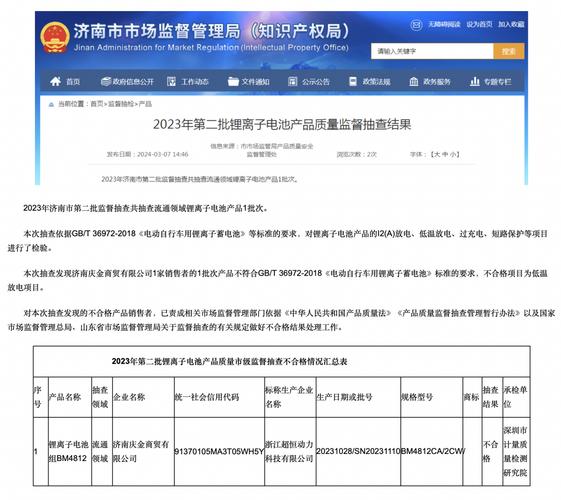Image resolution: width=561 pixels, height=500 pixels.
Task: Click the article title 2023年第二批锂离子电池产品质量监督抽查结果
Action: coord(282,124)
